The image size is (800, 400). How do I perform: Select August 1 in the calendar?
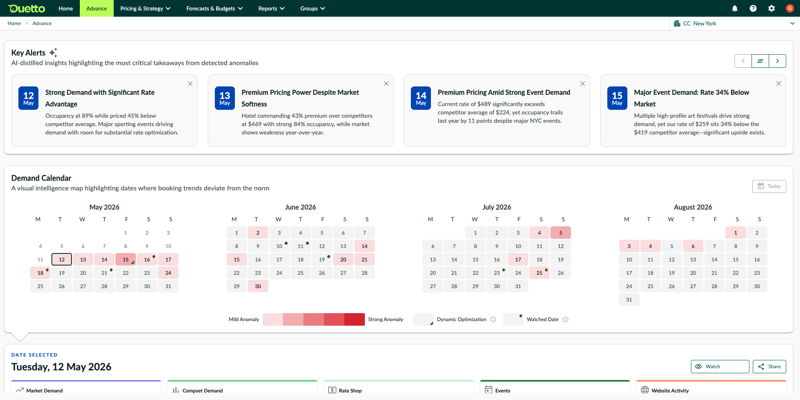pyautogui.click(x=735, y=233)
